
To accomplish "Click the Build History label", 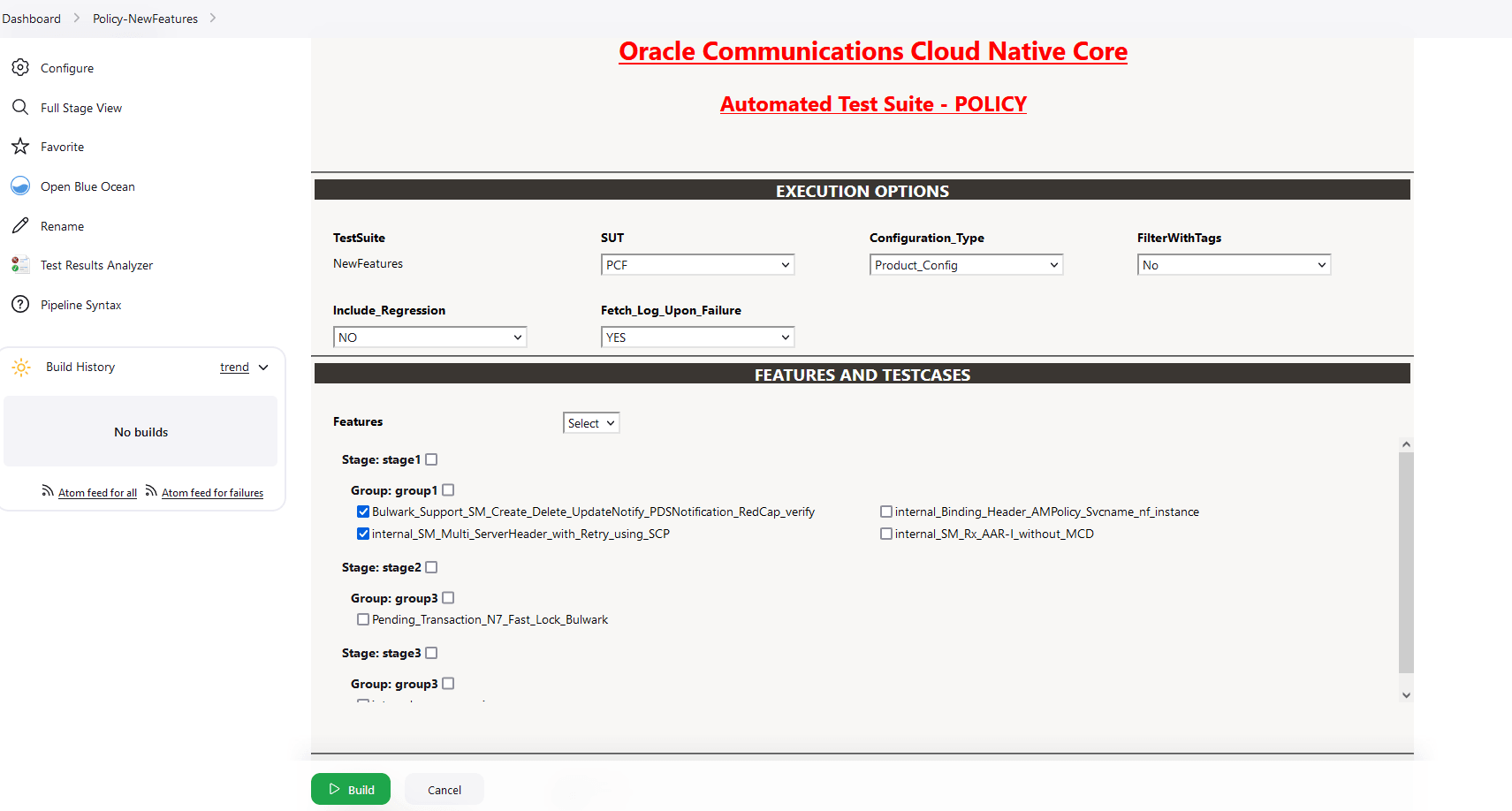I will point(80,367).
